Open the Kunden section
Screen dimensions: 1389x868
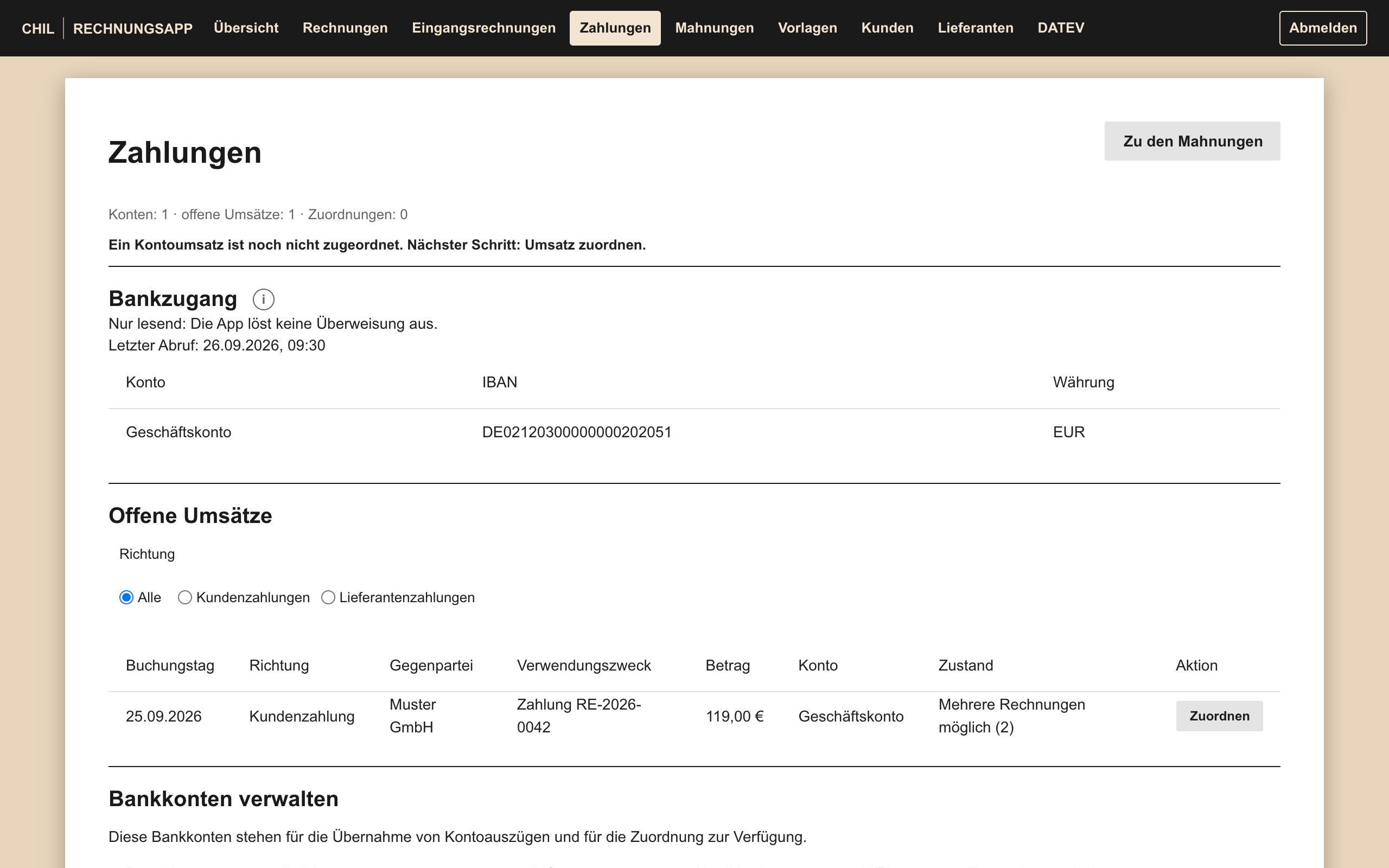click(887, 28)
